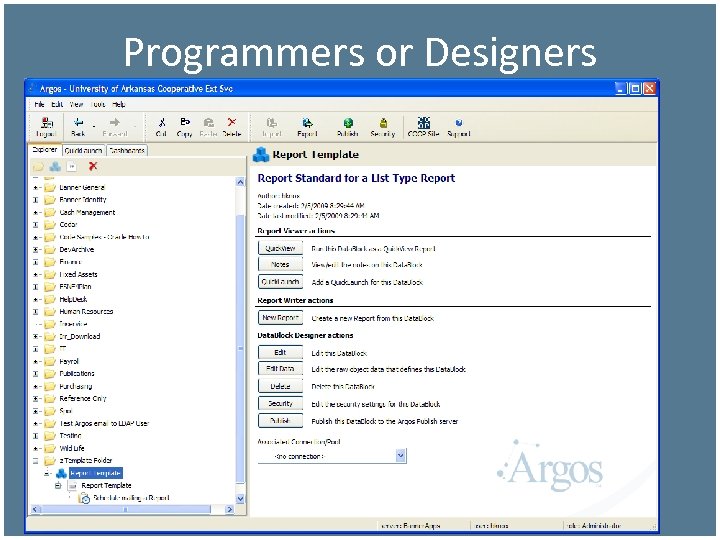The height and width of the screenshot is (540, 720).
Task: Click the new DataBlock cubes icon in Explorer toolbar
Action: tap(56, 166)
